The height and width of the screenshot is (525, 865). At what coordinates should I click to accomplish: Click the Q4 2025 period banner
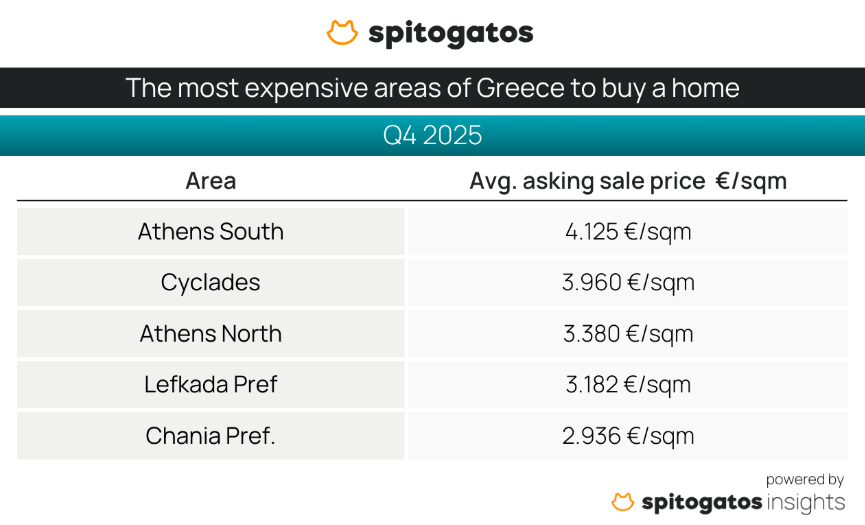tap(432, 135)
